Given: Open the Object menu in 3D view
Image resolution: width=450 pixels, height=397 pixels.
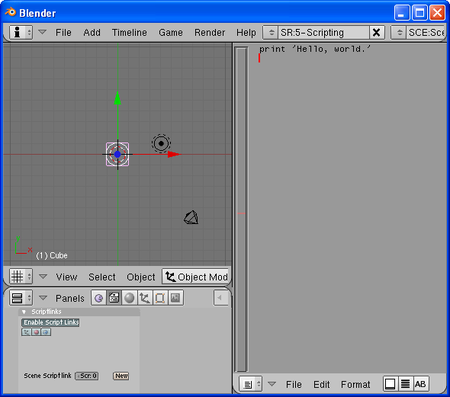Looking at the screenshot, I should (x=141, y=277).
